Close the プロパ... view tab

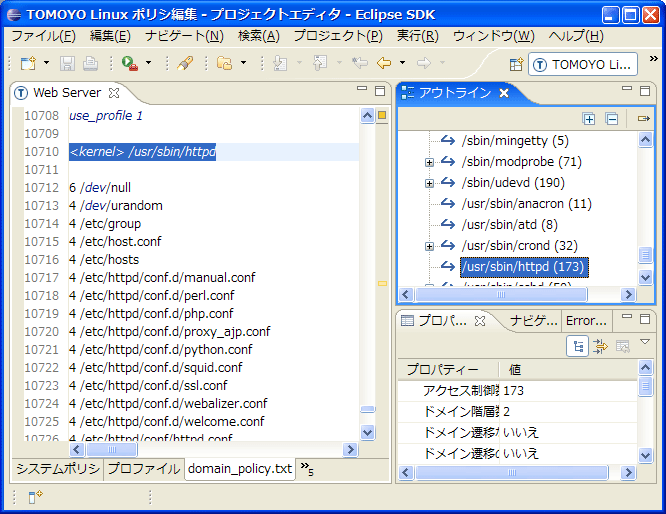coord(480,321)
